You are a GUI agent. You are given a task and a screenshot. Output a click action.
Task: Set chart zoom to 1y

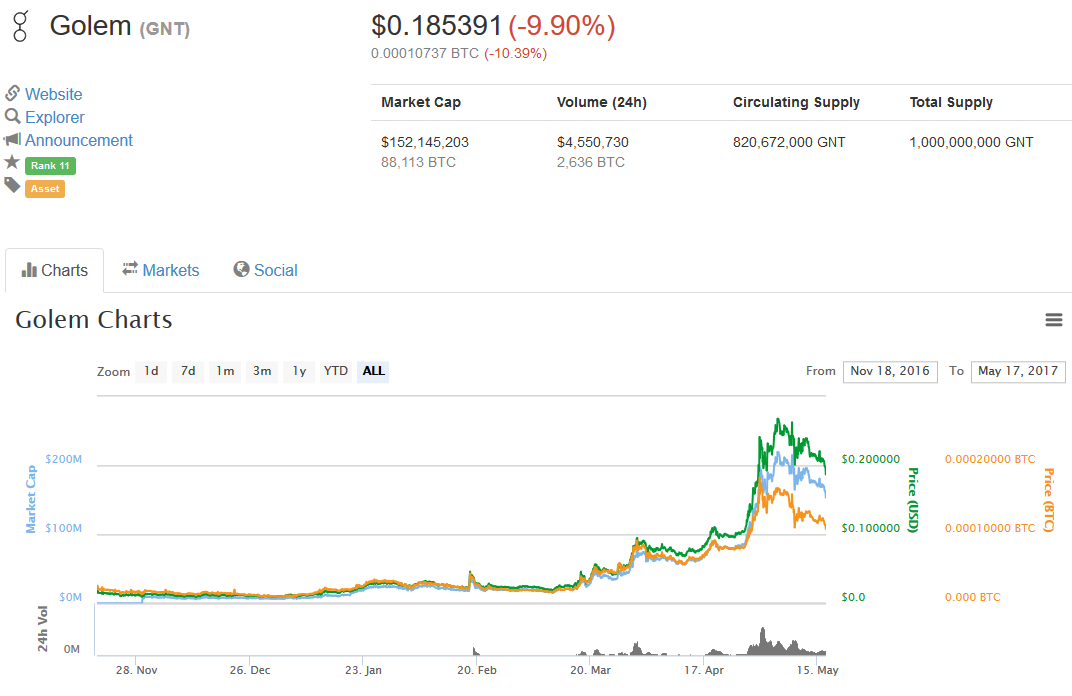[x=299, y=371]
